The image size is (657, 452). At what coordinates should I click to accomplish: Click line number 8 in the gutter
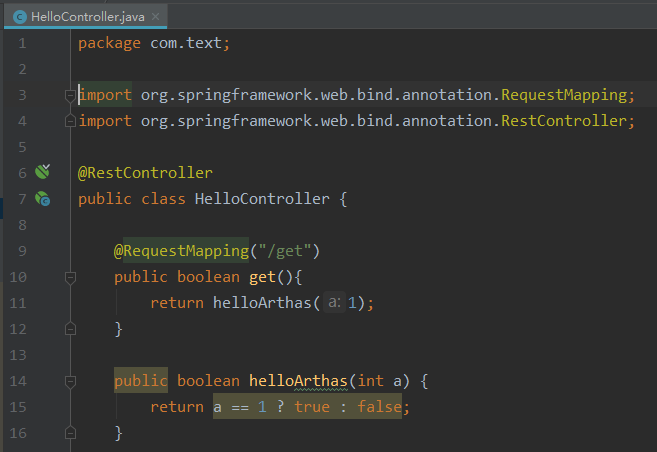tap(22, 225)
